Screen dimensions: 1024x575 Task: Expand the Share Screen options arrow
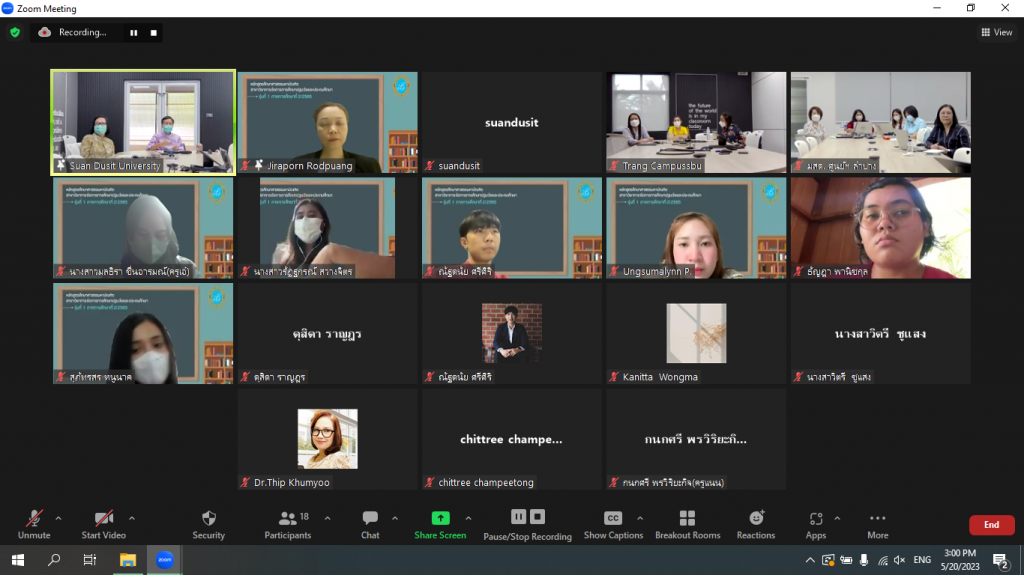coord(468,518)
